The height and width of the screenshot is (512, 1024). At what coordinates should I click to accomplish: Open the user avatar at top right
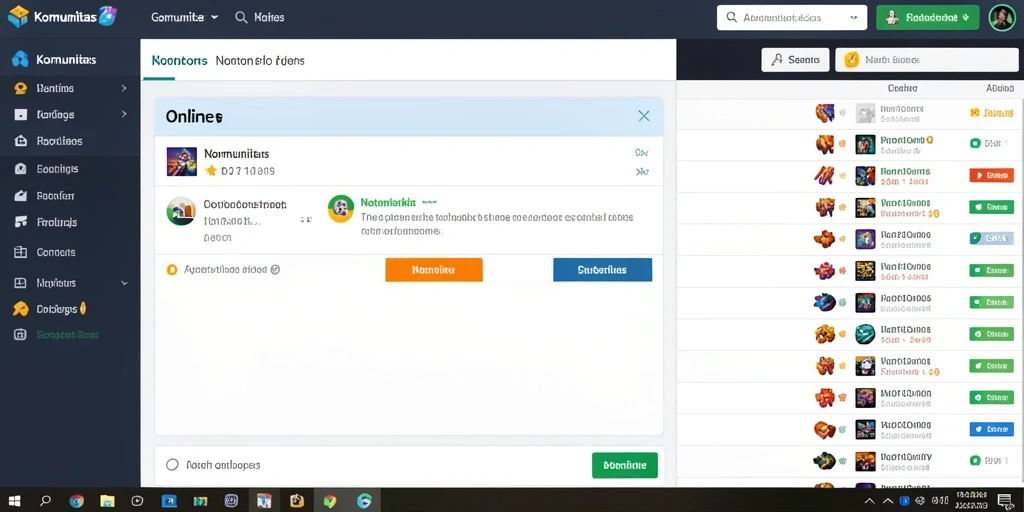point(1002,18)
